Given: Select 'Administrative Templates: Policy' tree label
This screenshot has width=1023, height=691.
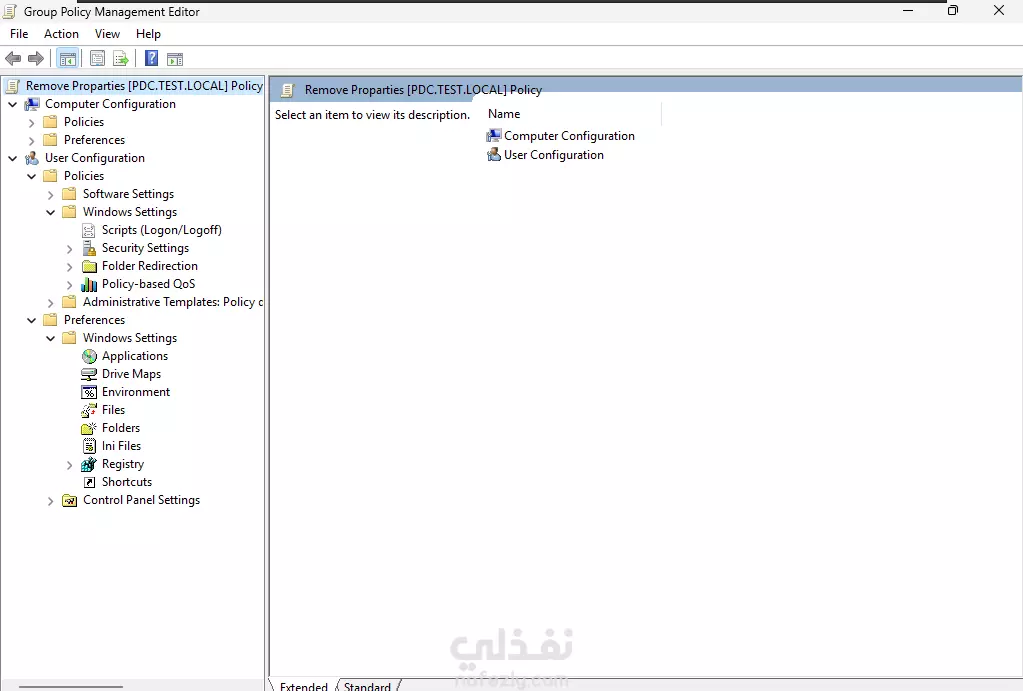Looking at the screenshot, I should click(173, 302).
